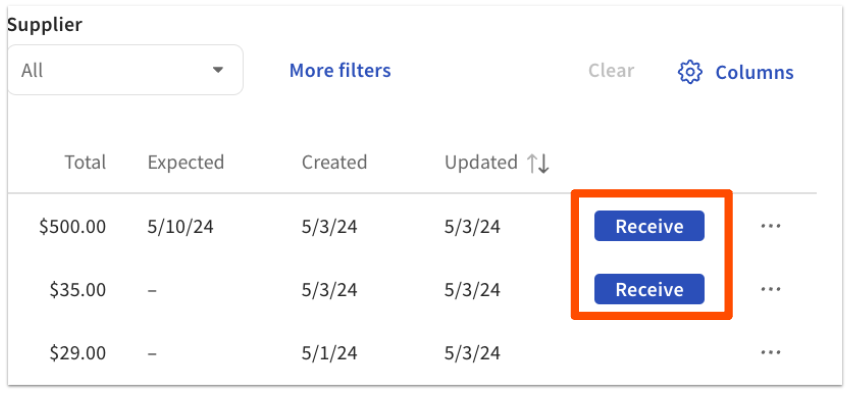Click the Updated column header

pos(481,162)
